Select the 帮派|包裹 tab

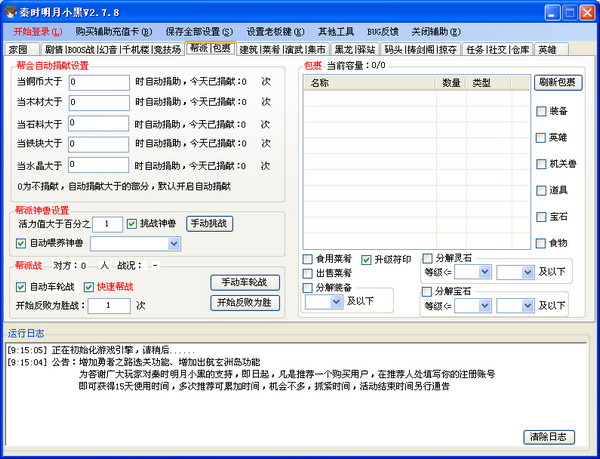(210, 48)
